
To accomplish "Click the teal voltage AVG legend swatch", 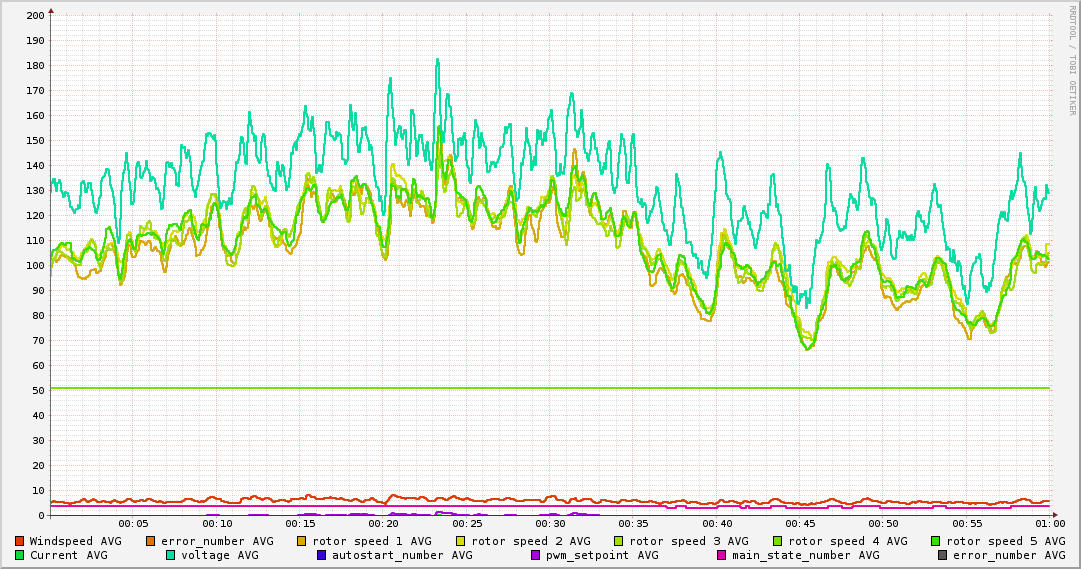I will coord(170,555).
